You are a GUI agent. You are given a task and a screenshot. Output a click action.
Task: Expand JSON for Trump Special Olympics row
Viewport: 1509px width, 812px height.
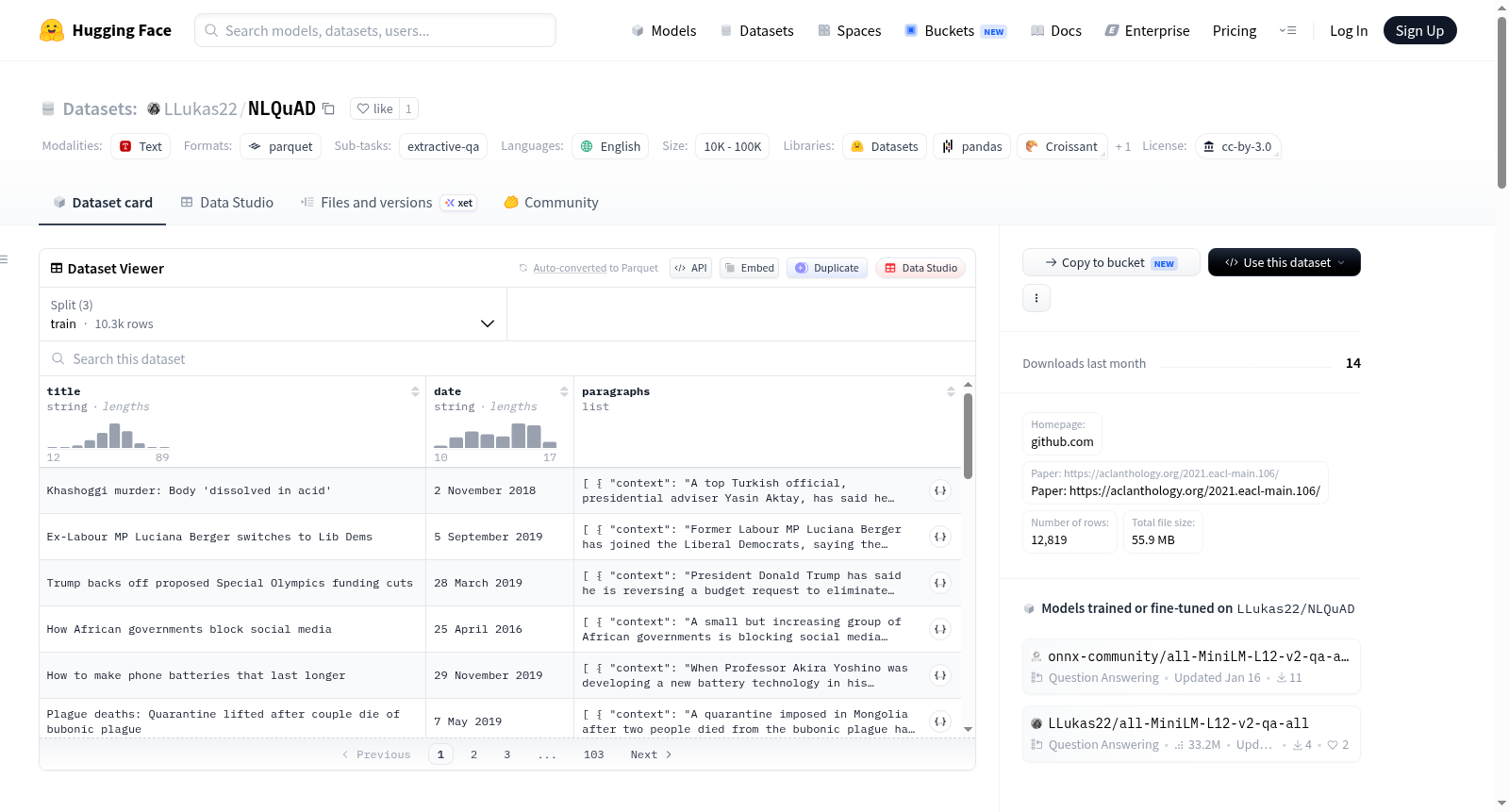940,583
